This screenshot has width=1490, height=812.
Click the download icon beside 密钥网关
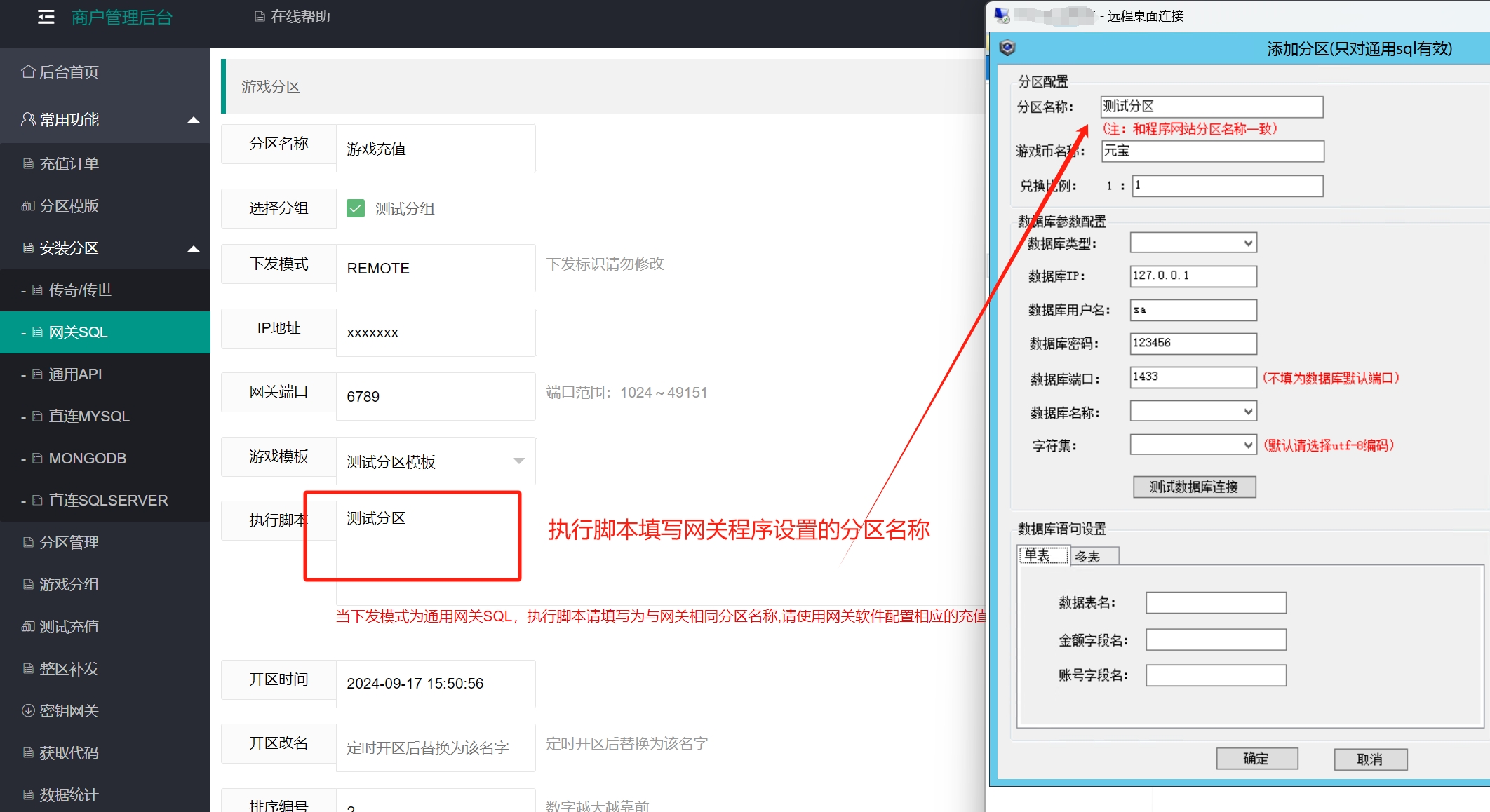pos(28,710)
